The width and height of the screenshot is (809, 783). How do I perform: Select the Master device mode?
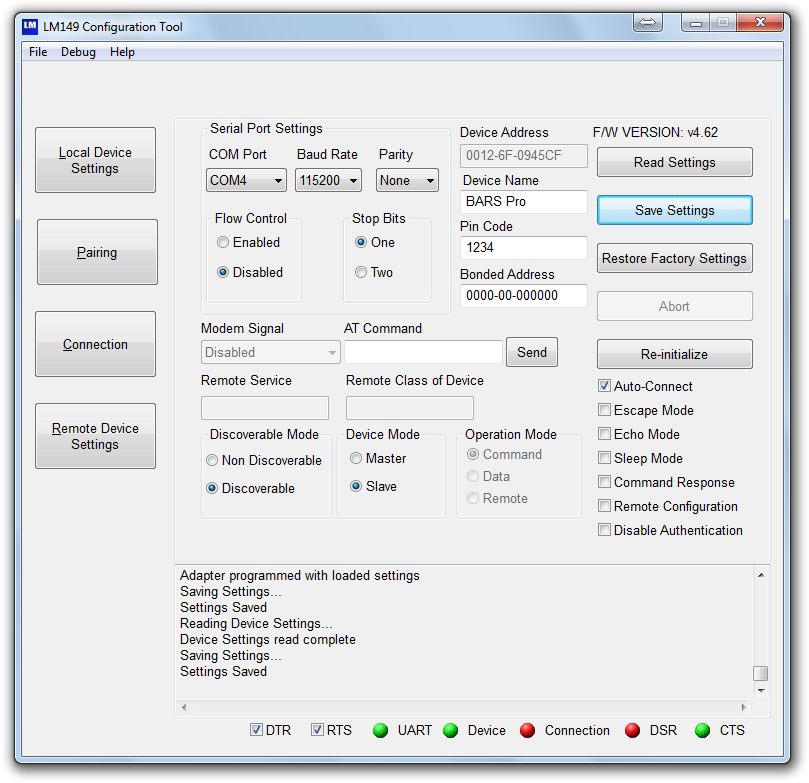point(356,458)
